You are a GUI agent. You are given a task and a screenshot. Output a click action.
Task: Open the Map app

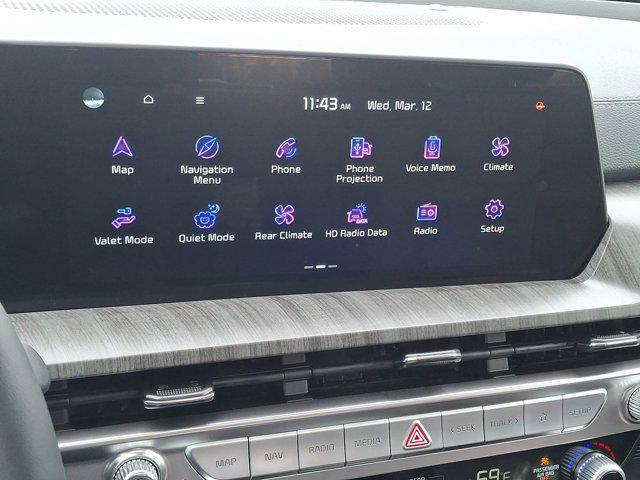tap(122, 155)
